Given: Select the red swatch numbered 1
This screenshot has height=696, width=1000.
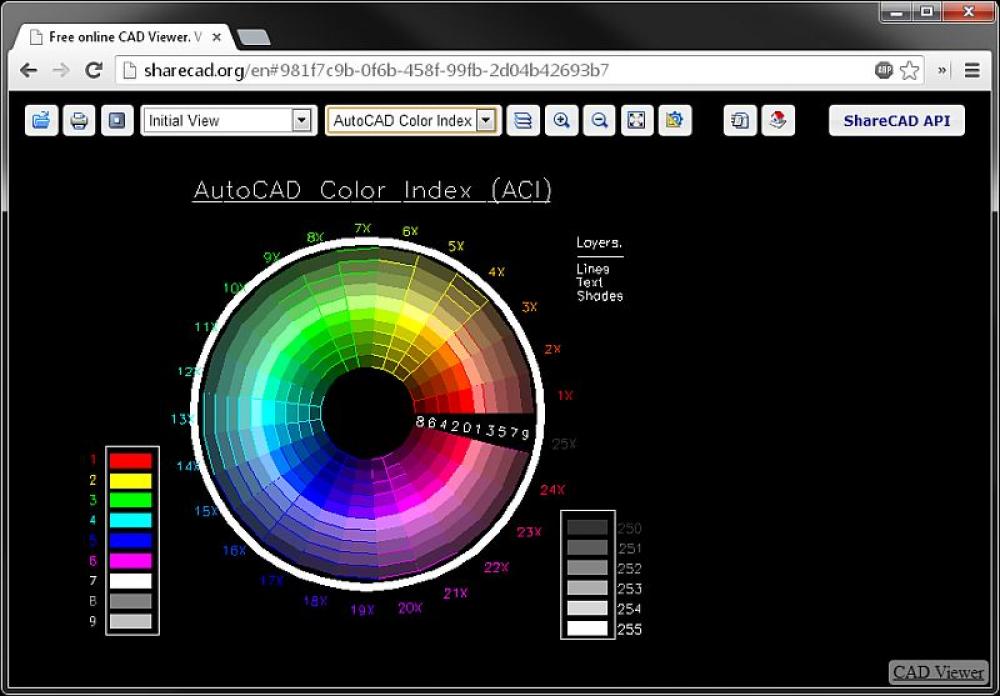Looking at the screenshot, I should pyautogui.click(x=131, y=460).
